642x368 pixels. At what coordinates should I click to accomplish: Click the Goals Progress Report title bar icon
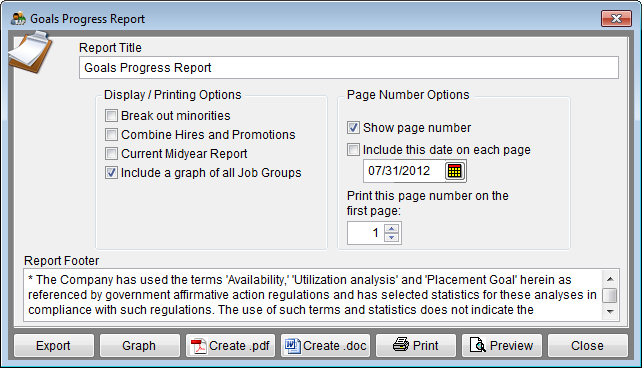(18, 19)
